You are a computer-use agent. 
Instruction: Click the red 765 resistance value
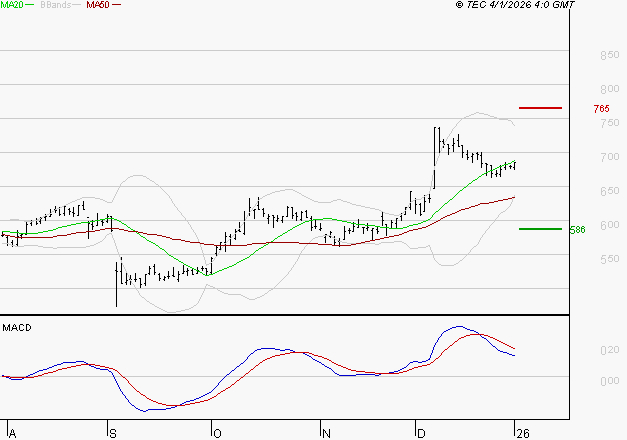pos(601,109)
